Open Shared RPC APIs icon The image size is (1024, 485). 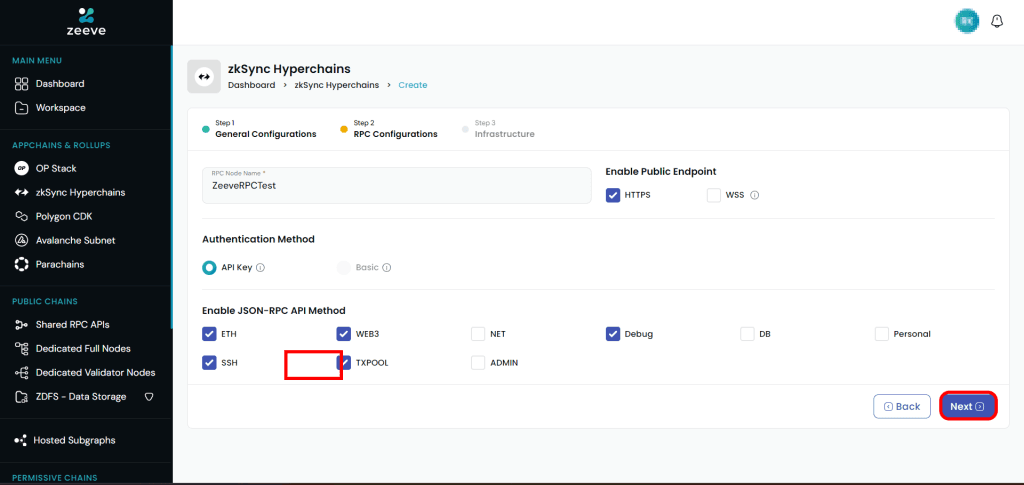click(x=22, y=324)
